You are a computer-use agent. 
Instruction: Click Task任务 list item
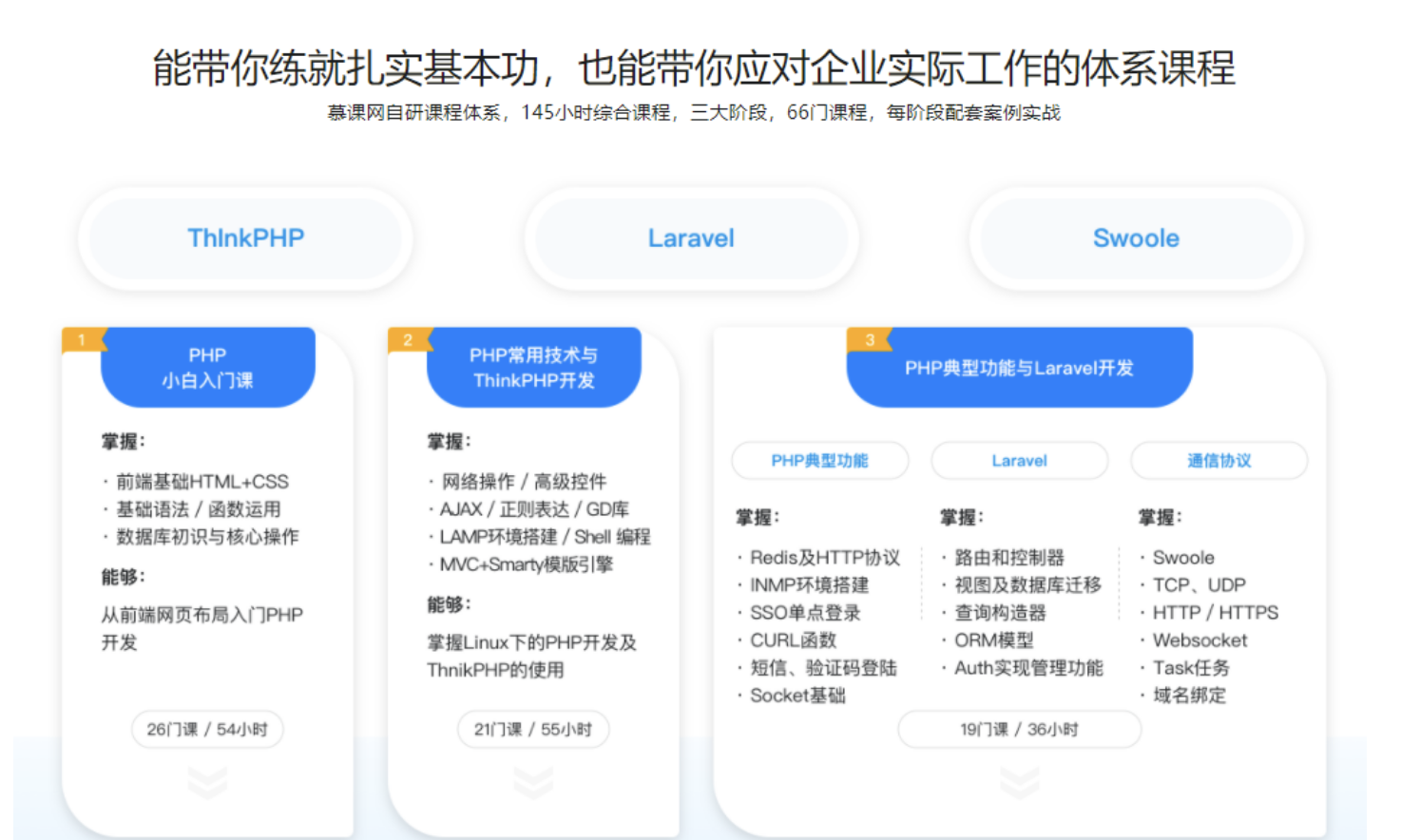point(1192,668)
